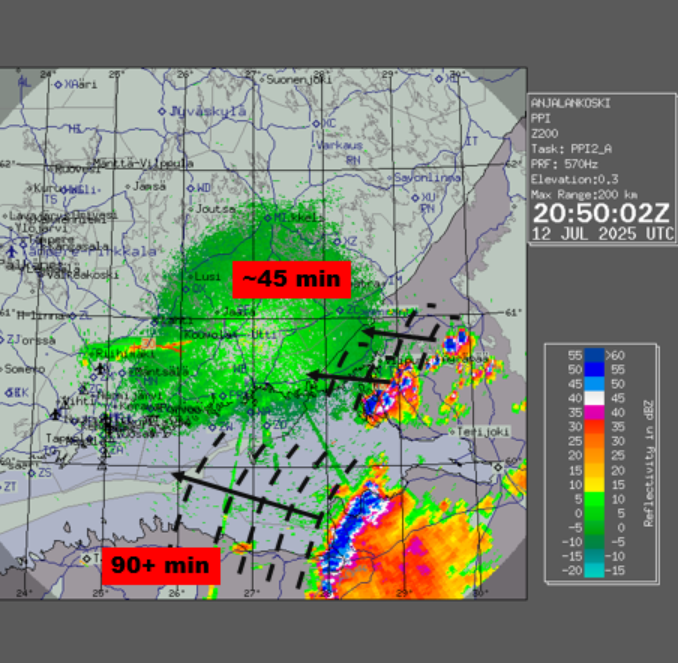
Task: Click the Suonenjoki town label
Action: coord(298,80)
